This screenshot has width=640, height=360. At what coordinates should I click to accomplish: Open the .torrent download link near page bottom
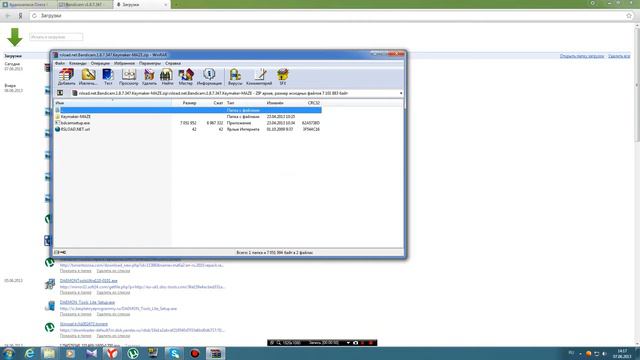point(84,324)
